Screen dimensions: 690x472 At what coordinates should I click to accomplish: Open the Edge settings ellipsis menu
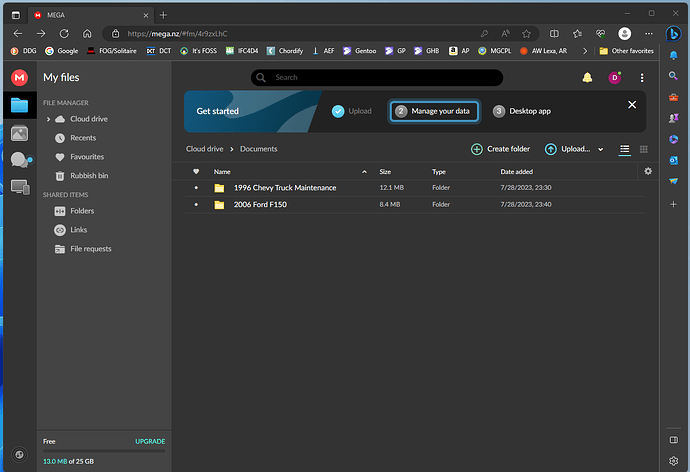[x=649, y=33]
